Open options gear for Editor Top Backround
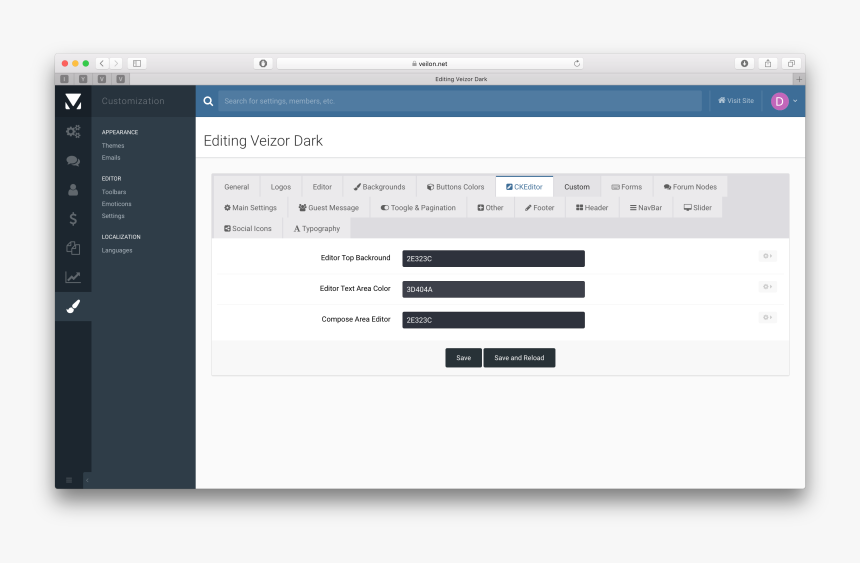Screen dimensions: 860x563 (768, 256)
